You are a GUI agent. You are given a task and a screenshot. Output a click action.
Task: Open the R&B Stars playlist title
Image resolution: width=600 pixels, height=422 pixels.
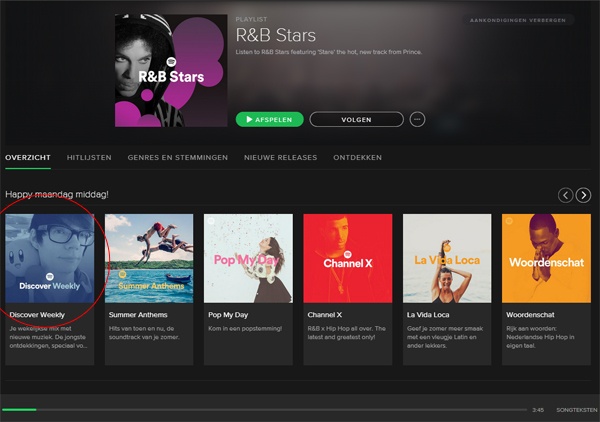click(276, 35)
